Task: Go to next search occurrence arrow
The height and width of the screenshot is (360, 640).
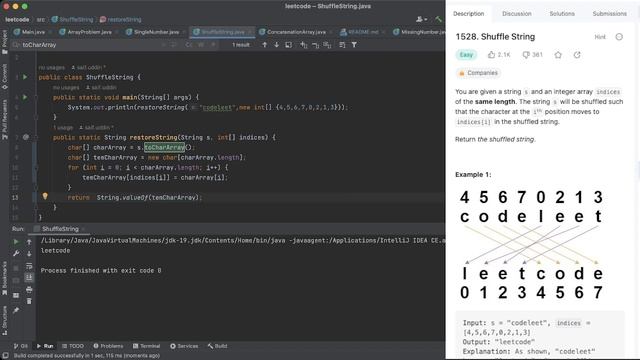Action: tap(276, 45)
